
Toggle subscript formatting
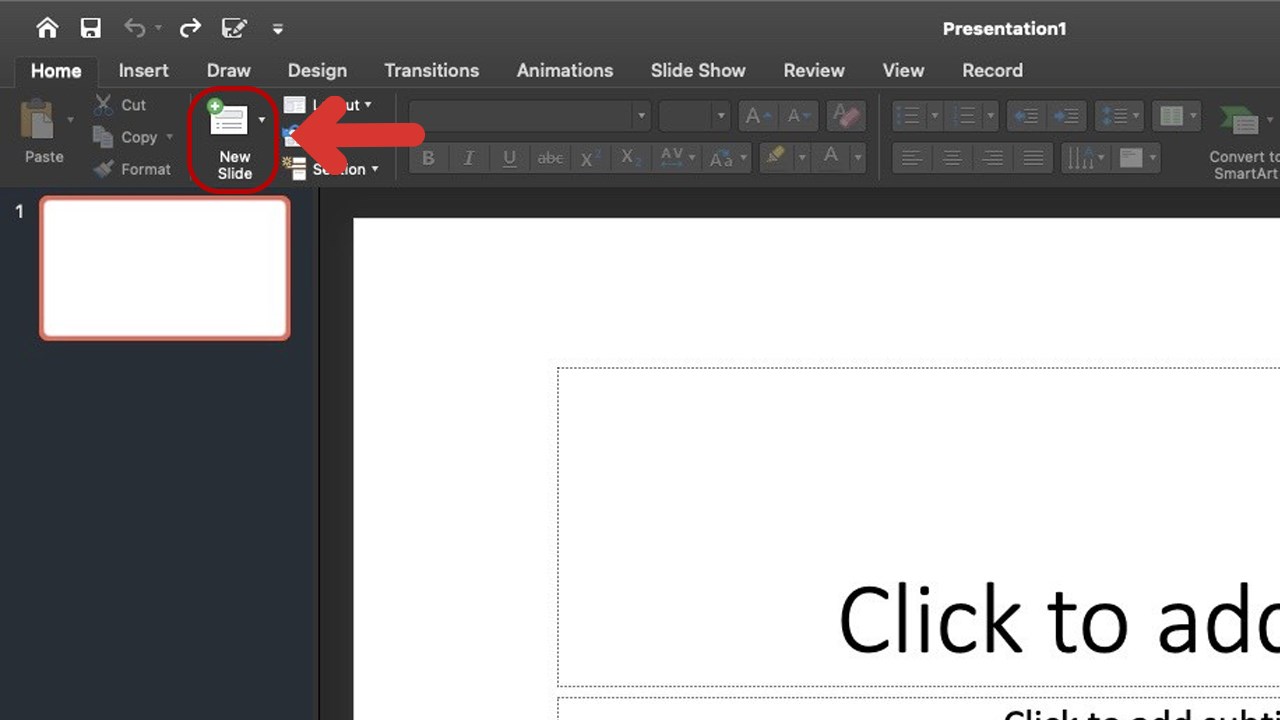[629, 158]
